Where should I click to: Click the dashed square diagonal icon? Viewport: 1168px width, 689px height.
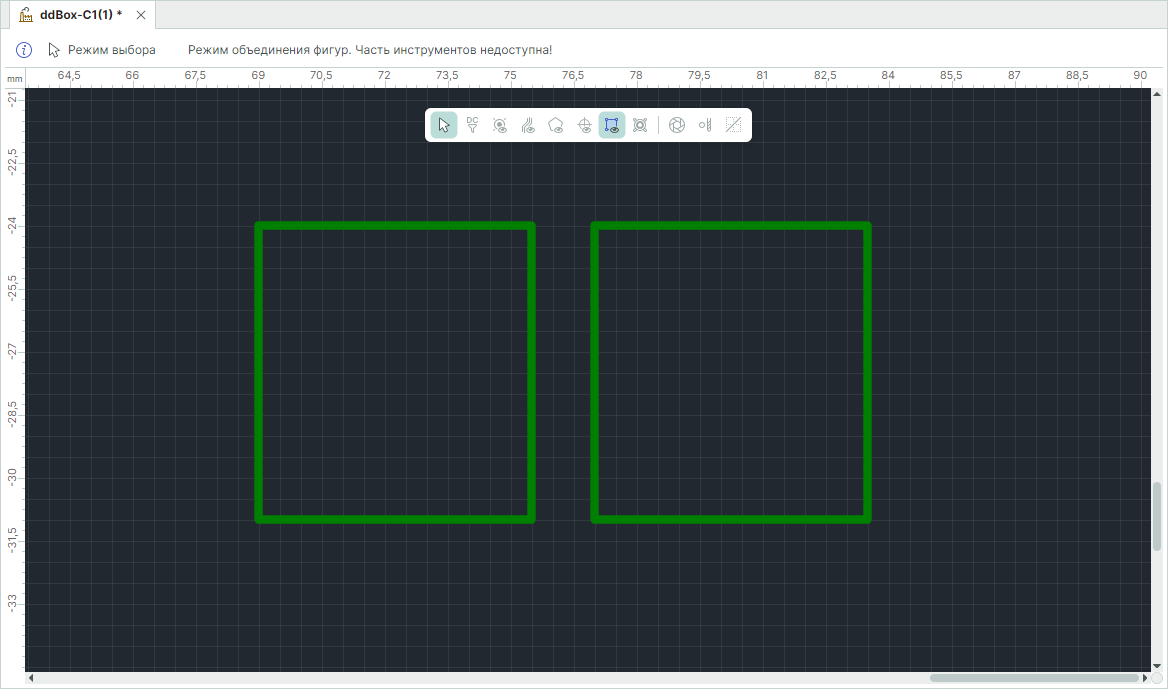733,125
